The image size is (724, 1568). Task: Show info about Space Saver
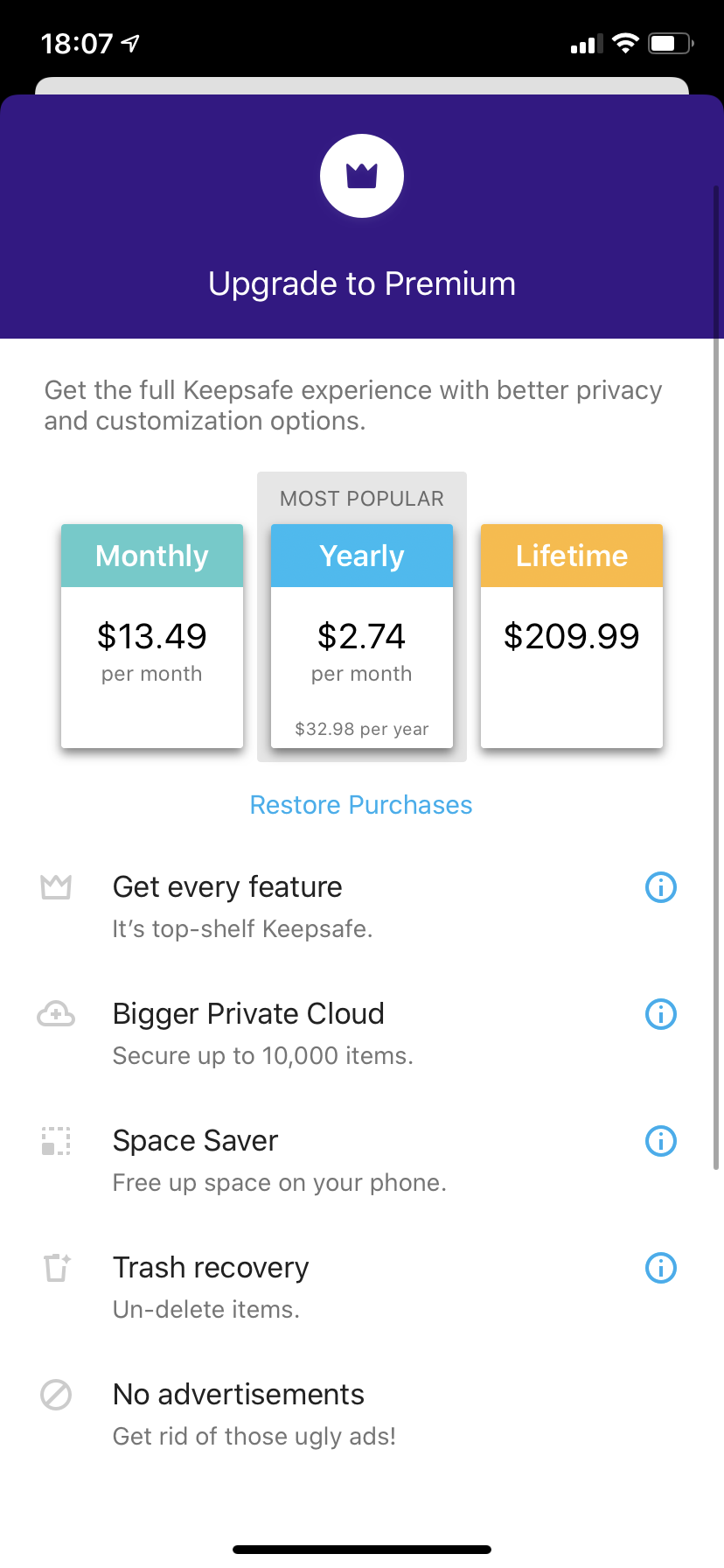(660, 1141)
